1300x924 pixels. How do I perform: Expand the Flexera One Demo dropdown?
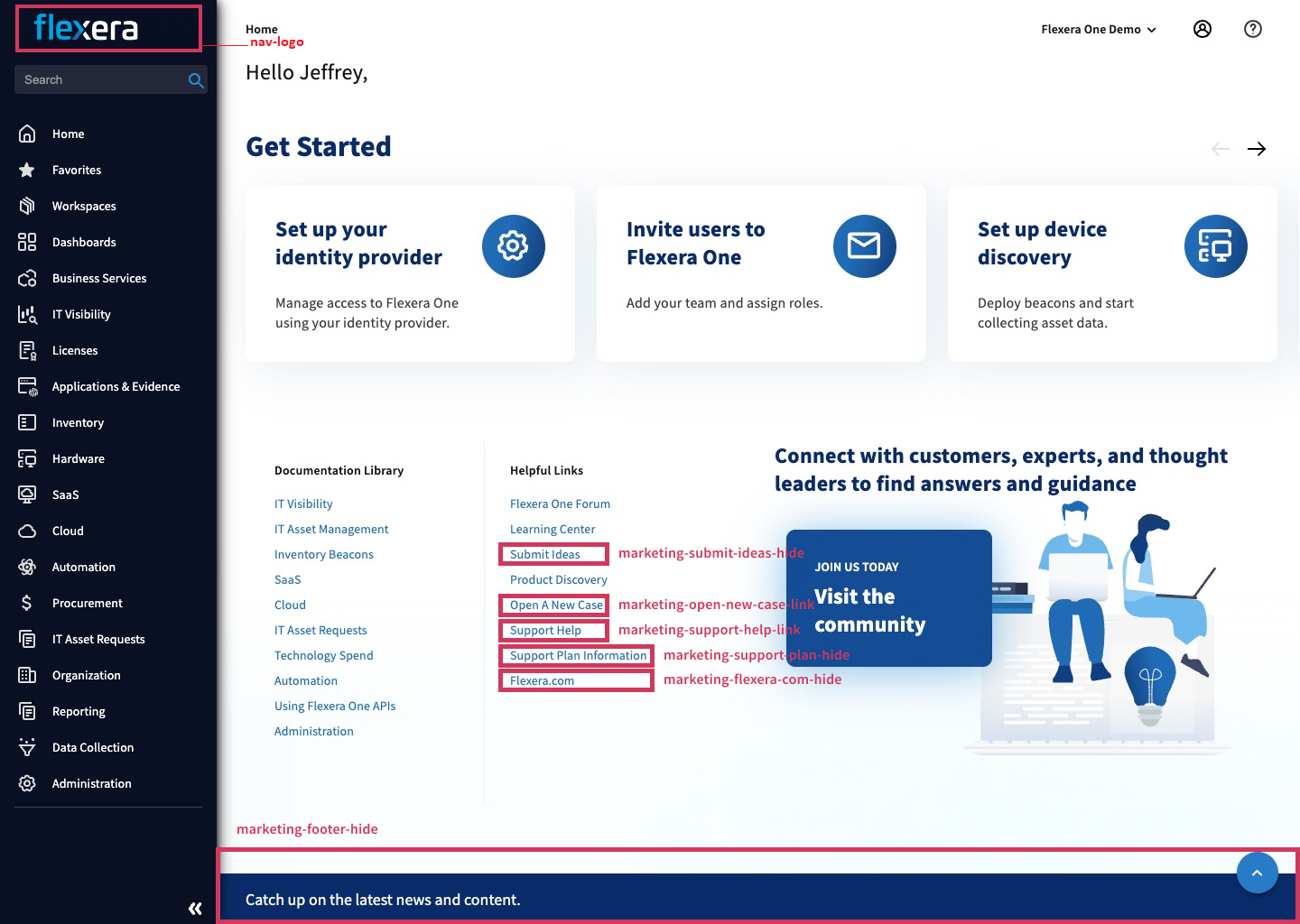tap(1098, 30)
